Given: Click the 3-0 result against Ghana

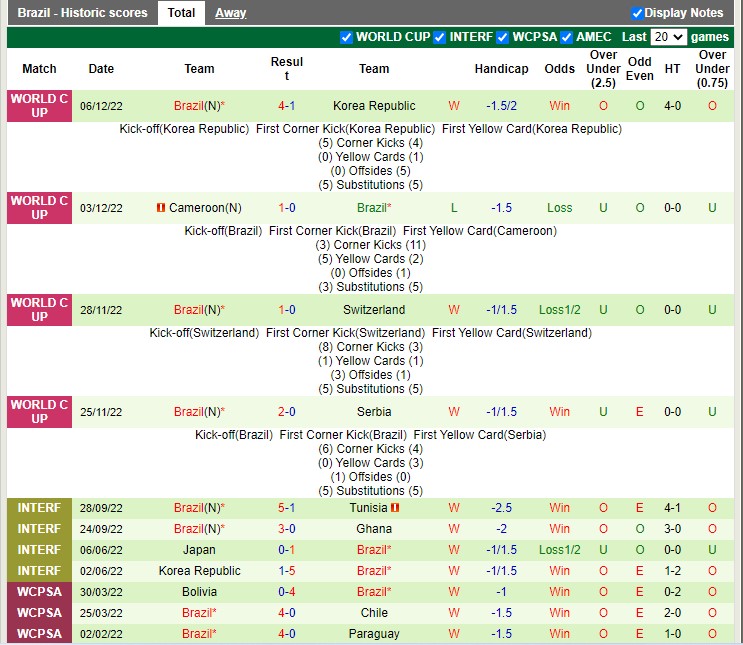Looking at the screenshot, I should [x=287, y=528].
